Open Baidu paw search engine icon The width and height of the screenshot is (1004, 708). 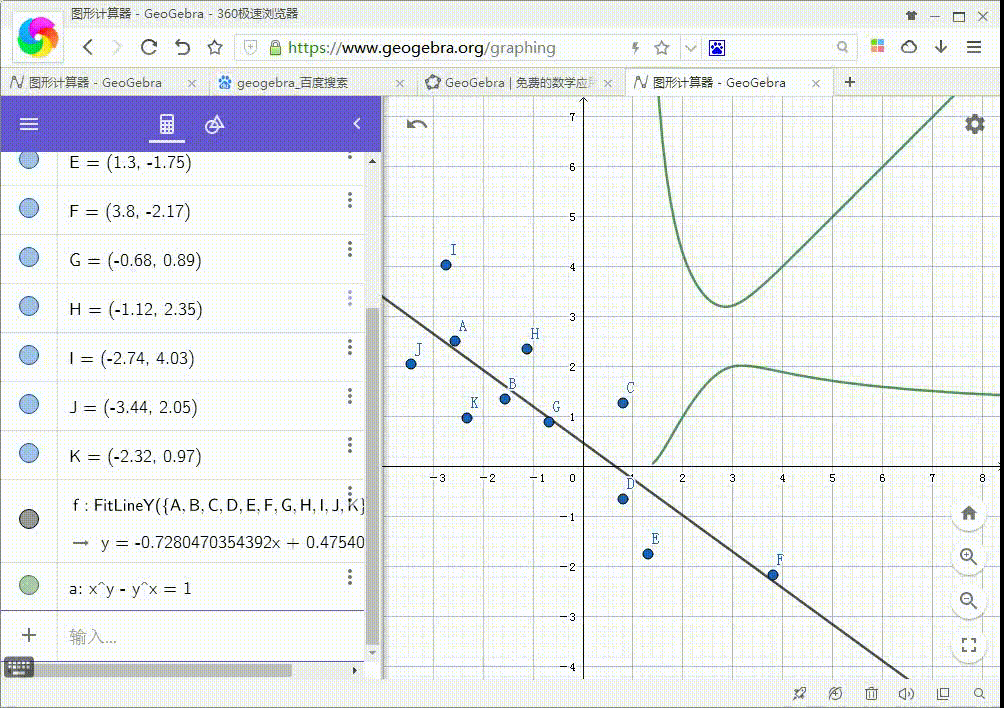717,48
